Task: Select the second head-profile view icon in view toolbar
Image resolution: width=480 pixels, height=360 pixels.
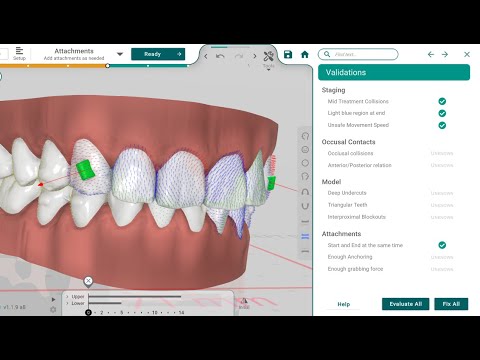Action: [x=305, y=176]
